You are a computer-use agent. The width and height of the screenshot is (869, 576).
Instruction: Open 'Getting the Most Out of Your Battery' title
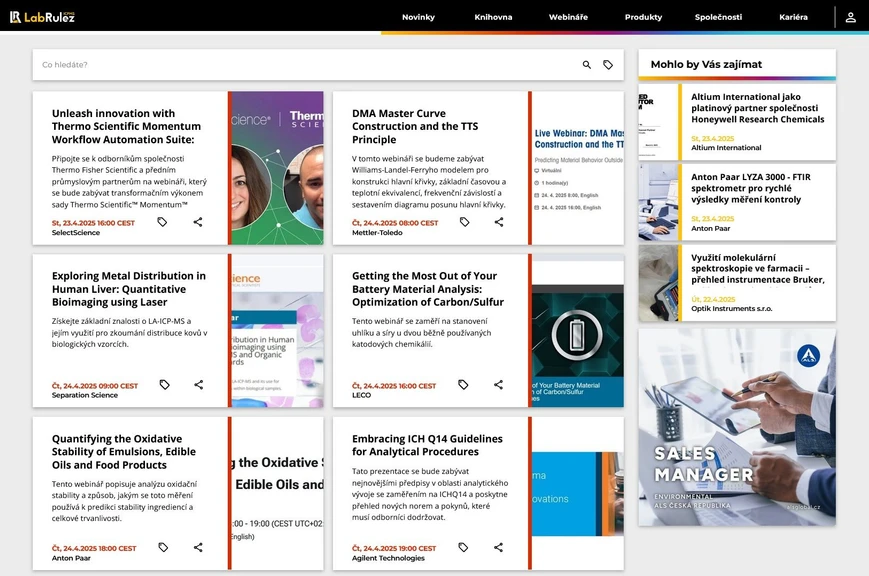coord(428,289)
